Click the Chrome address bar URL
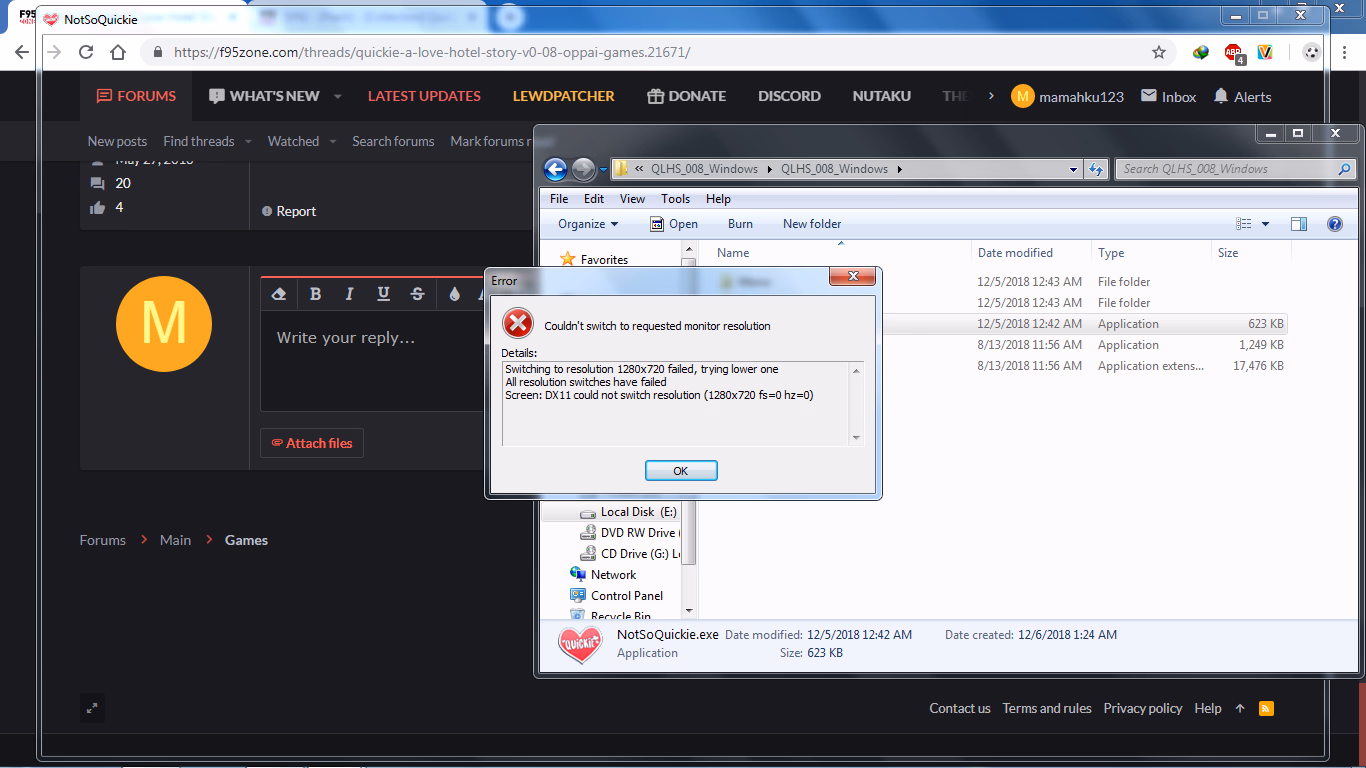 coord(432,52)
